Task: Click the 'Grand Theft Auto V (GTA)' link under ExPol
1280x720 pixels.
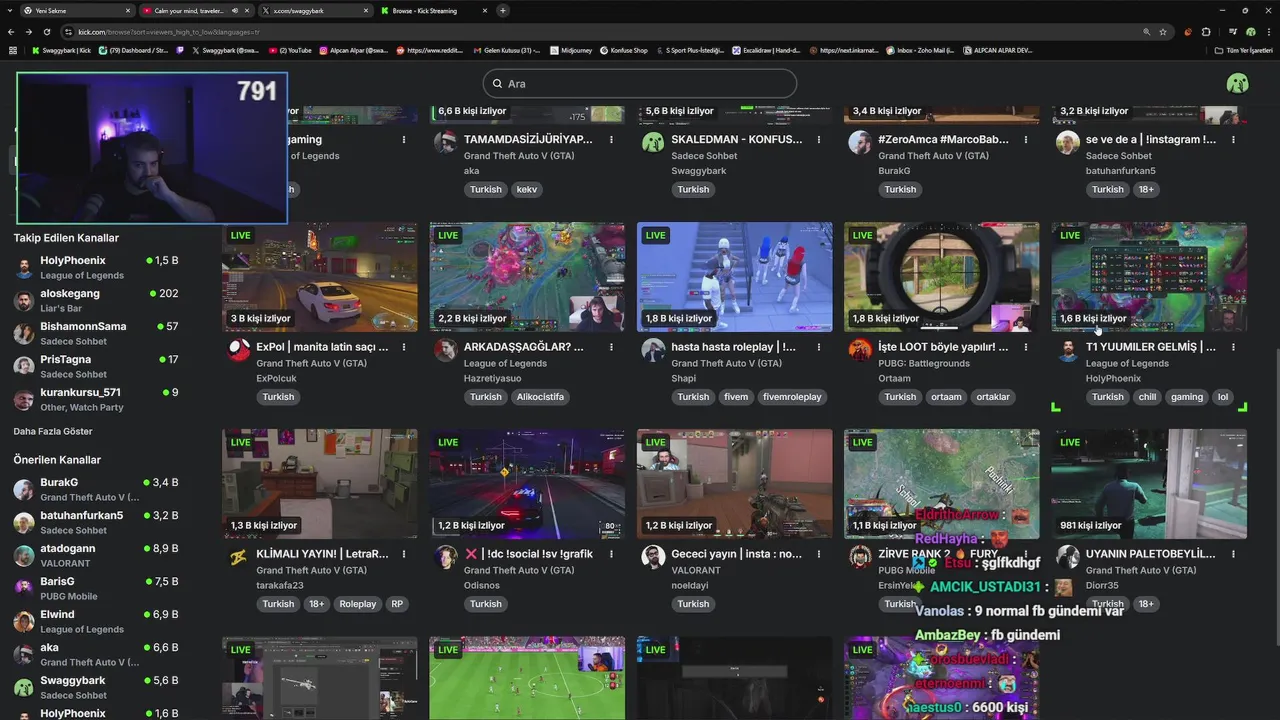Action: click(x=311, y=364)
